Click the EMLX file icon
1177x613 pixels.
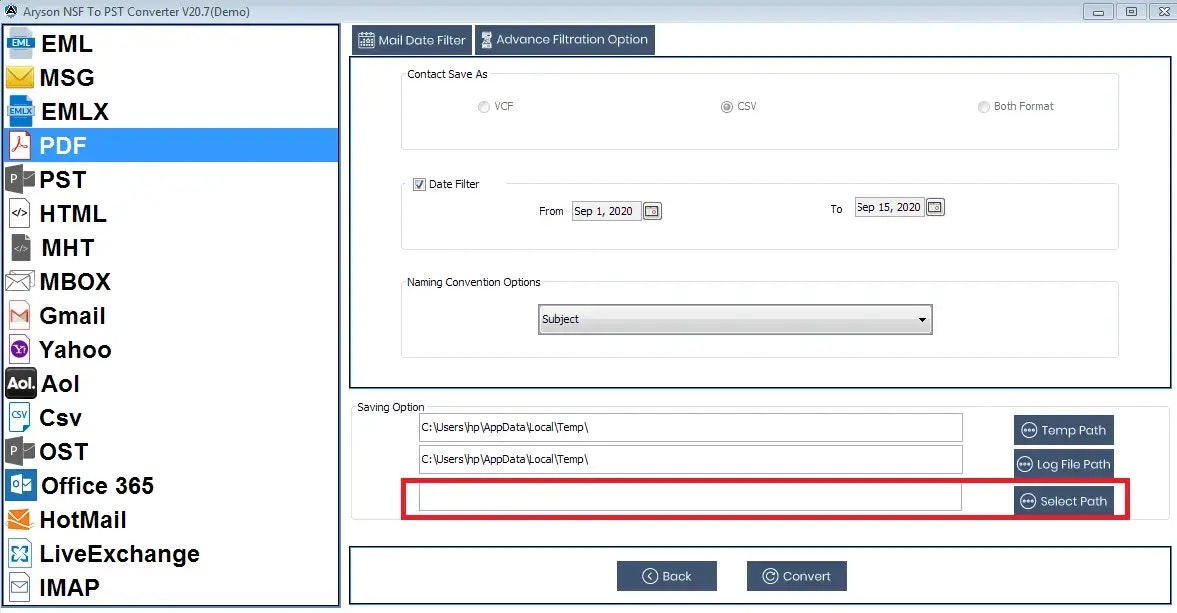pyautogui.click(x=20, y=111)
